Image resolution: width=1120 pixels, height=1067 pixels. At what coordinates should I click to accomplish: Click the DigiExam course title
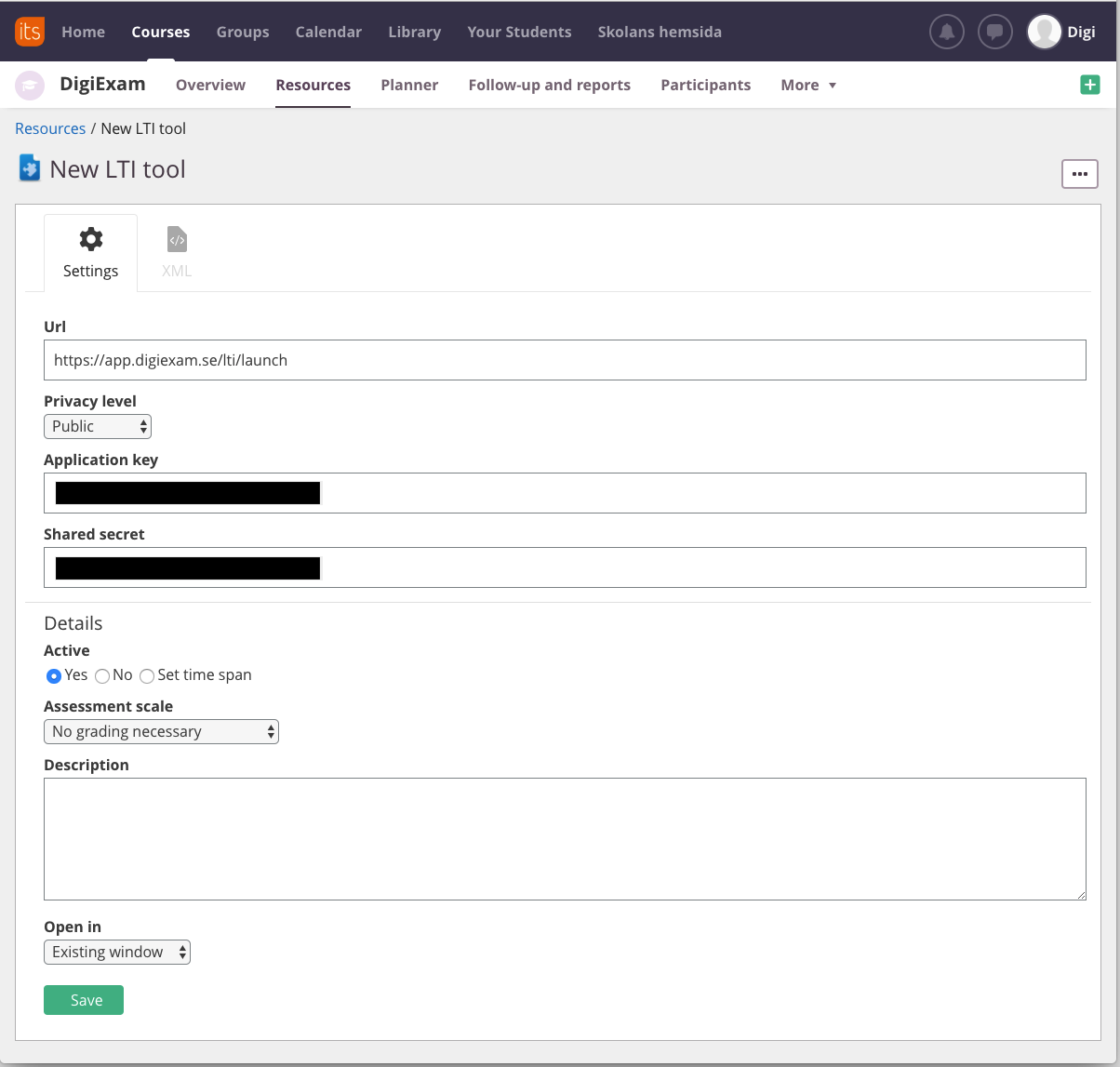coord(102,84)
